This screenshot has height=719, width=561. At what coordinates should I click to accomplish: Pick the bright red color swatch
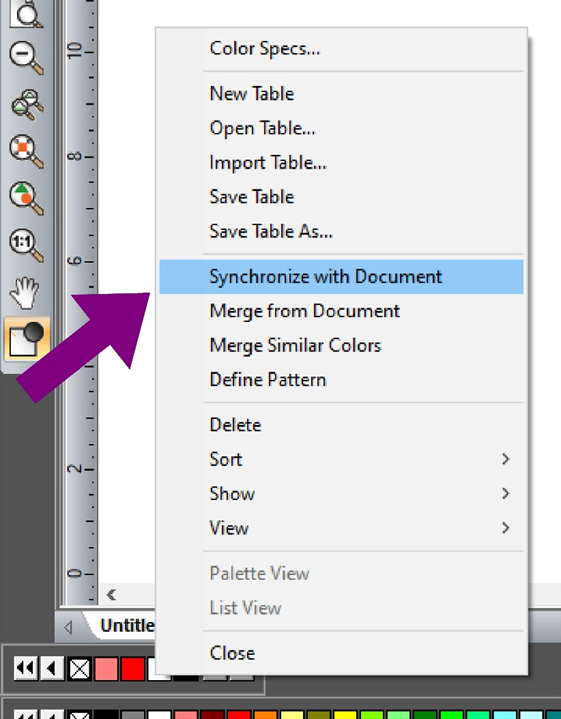coord(133,669)
